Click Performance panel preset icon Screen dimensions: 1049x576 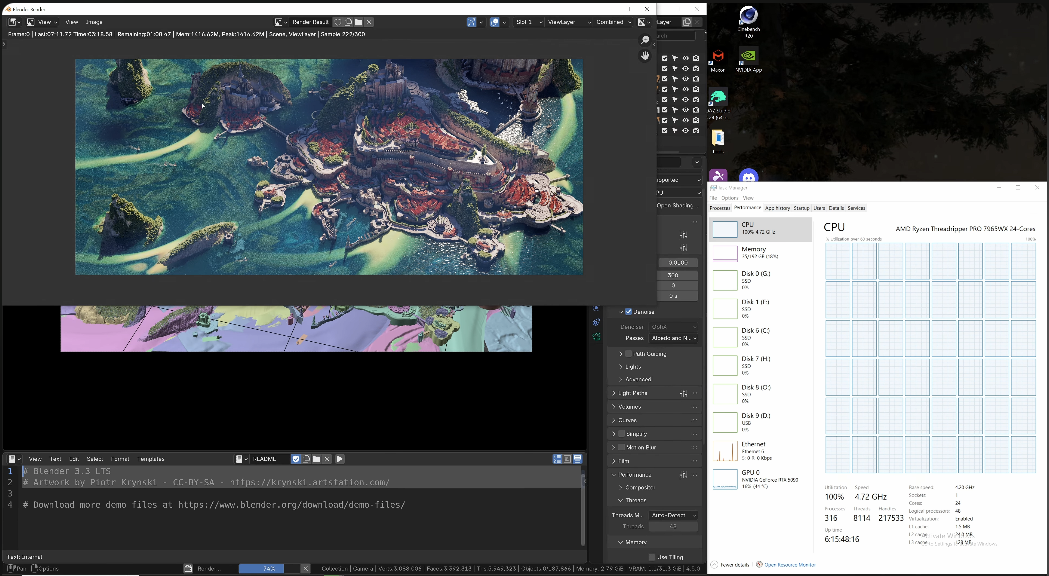684,475
